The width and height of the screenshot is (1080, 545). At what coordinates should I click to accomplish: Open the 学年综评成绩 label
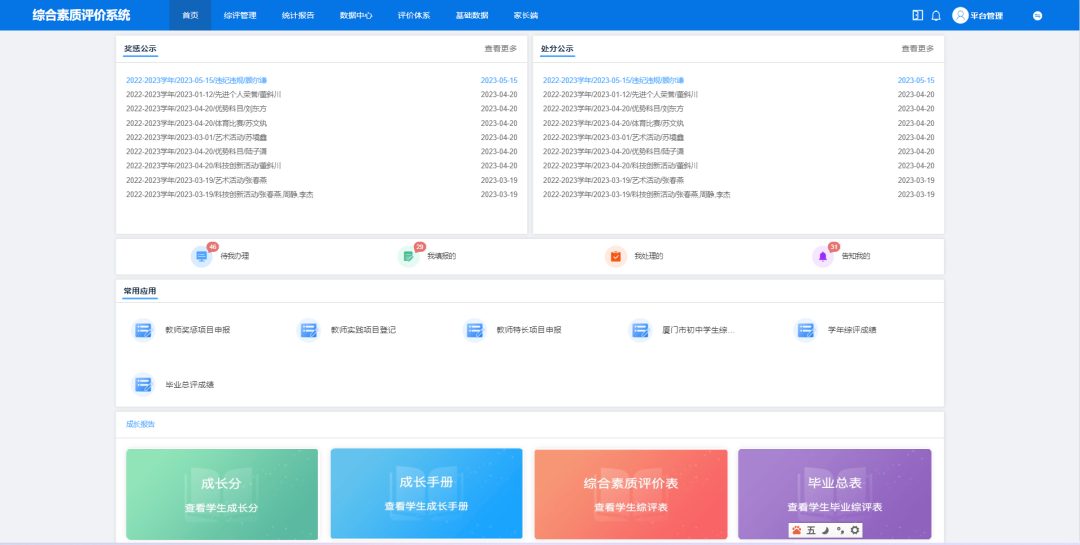click(x=852, y=330)
